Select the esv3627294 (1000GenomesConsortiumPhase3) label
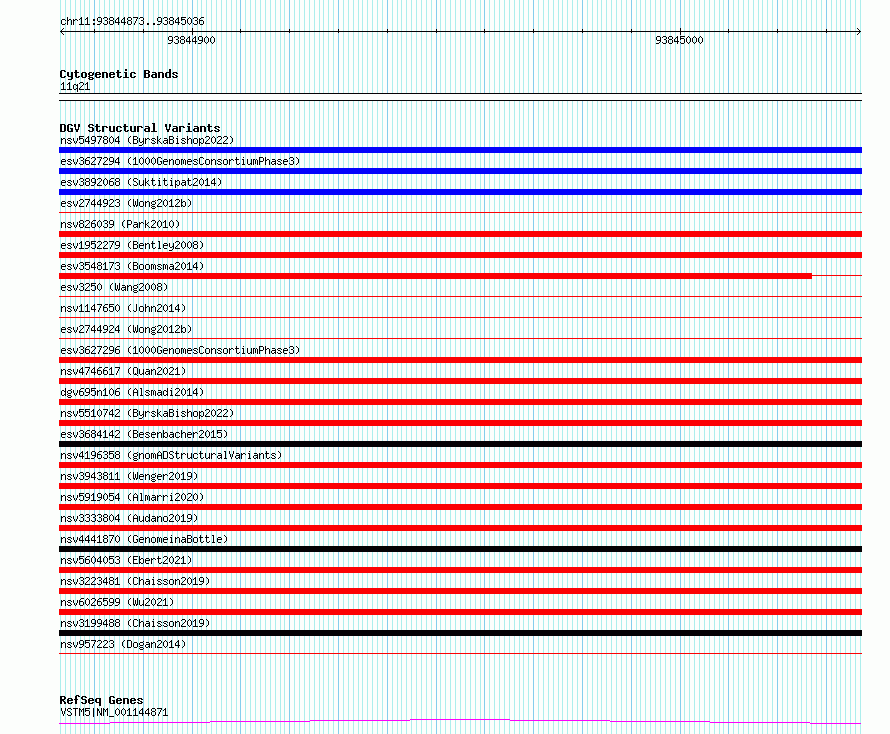This screenshot has width=890, height=734. [180, 161]
